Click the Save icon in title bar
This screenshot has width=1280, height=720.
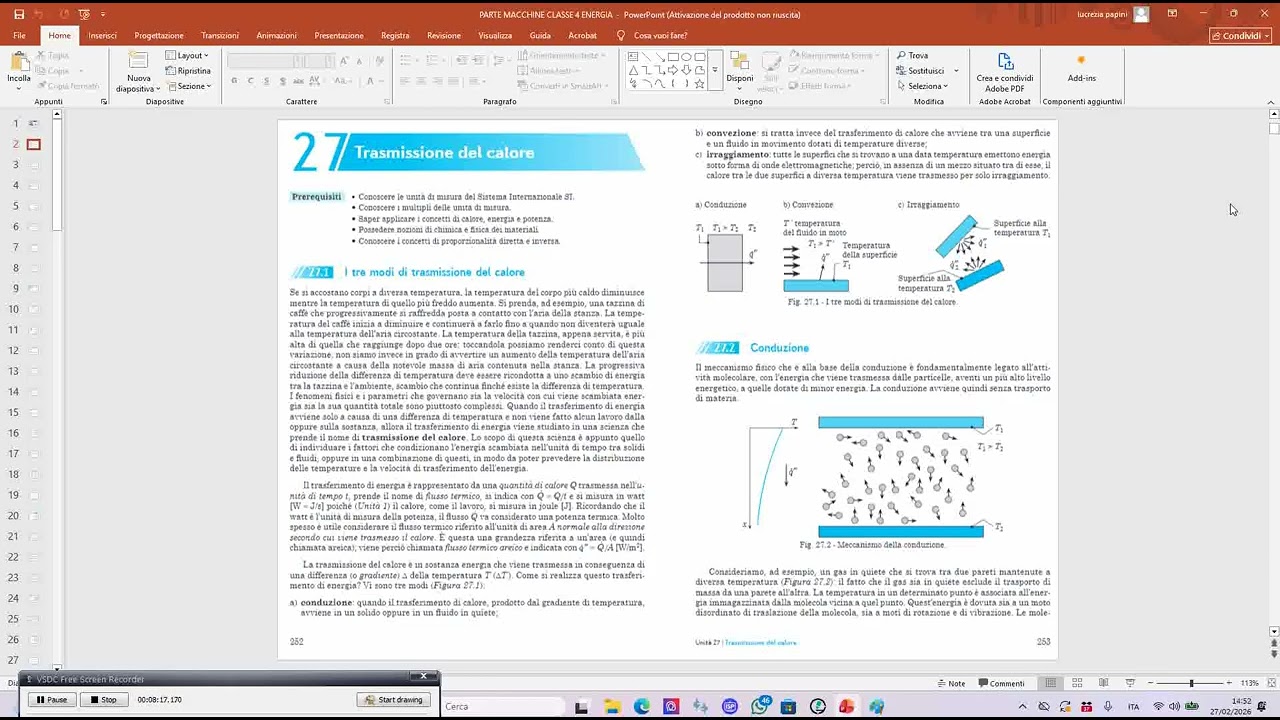coord(19,14)
